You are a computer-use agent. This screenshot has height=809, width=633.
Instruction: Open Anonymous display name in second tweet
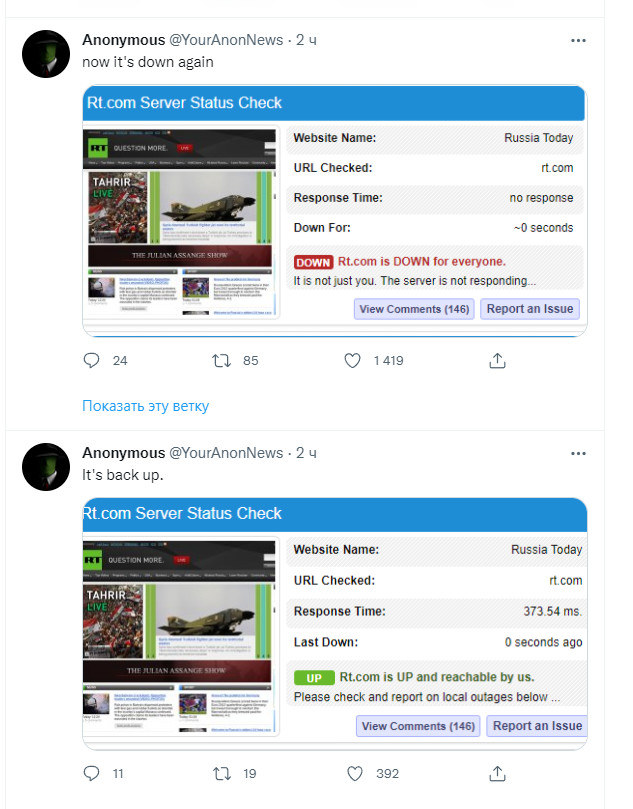coord(124,452)
